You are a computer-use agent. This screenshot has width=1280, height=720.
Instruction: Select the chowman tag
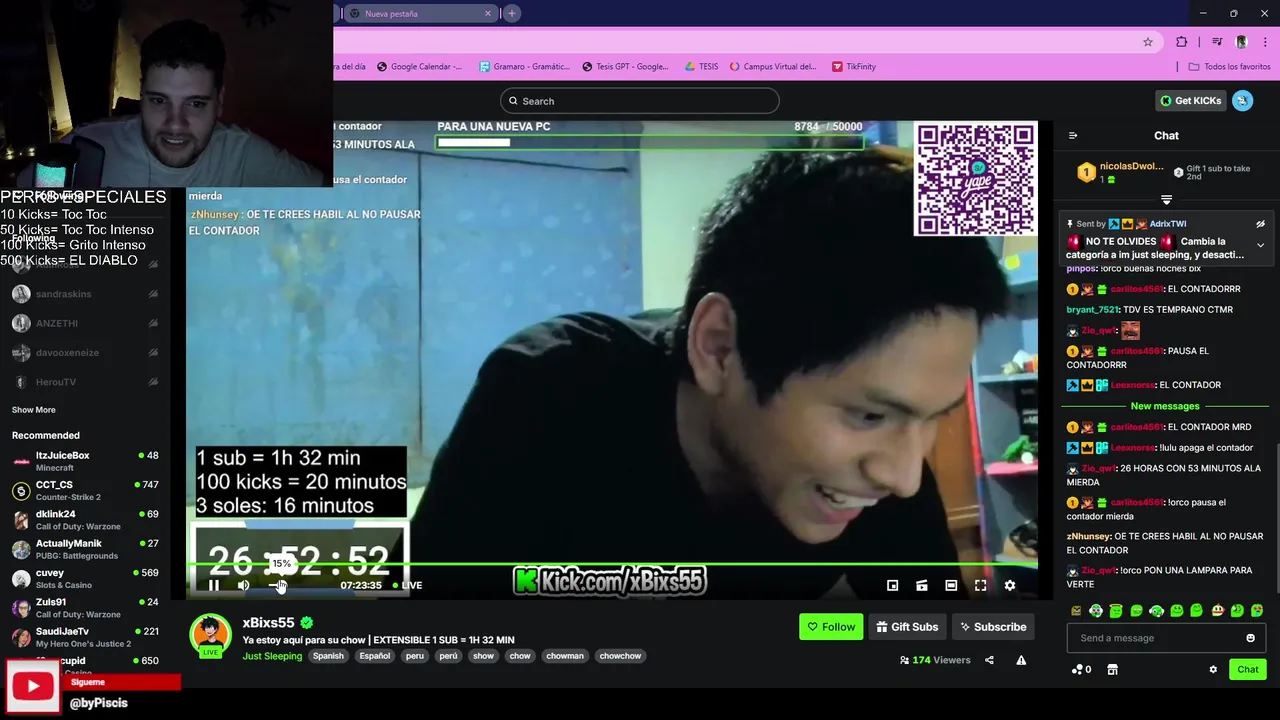(564, 656)
